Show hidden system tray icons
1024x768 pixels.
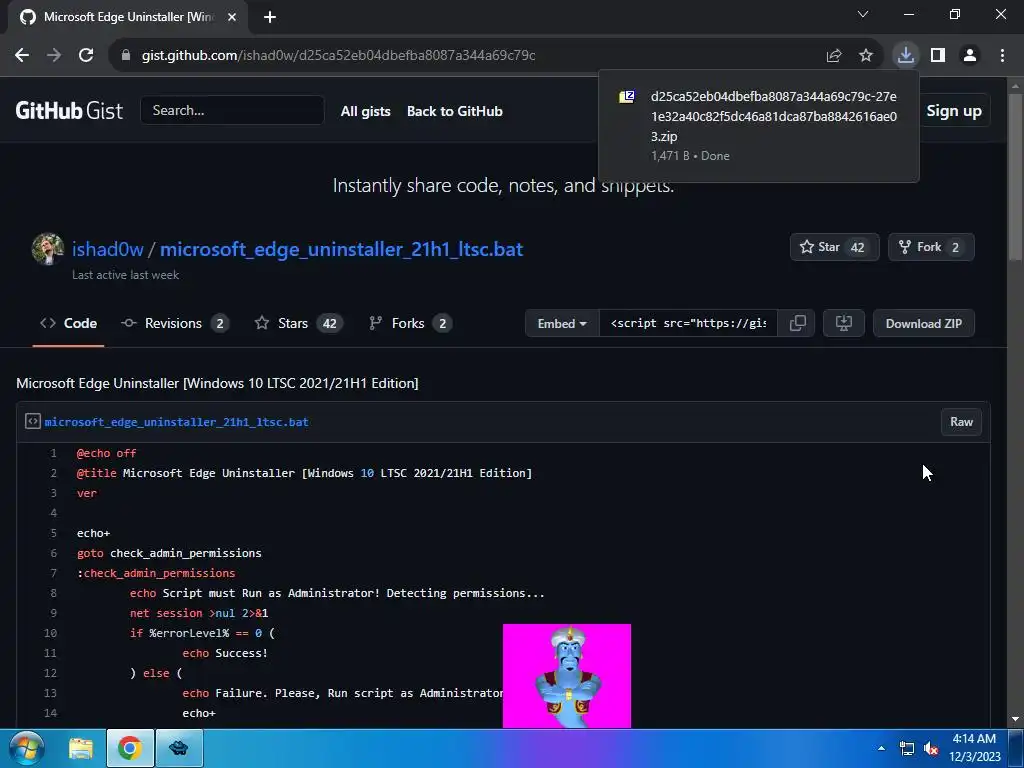pyautogui.click(x=882, y=748)
